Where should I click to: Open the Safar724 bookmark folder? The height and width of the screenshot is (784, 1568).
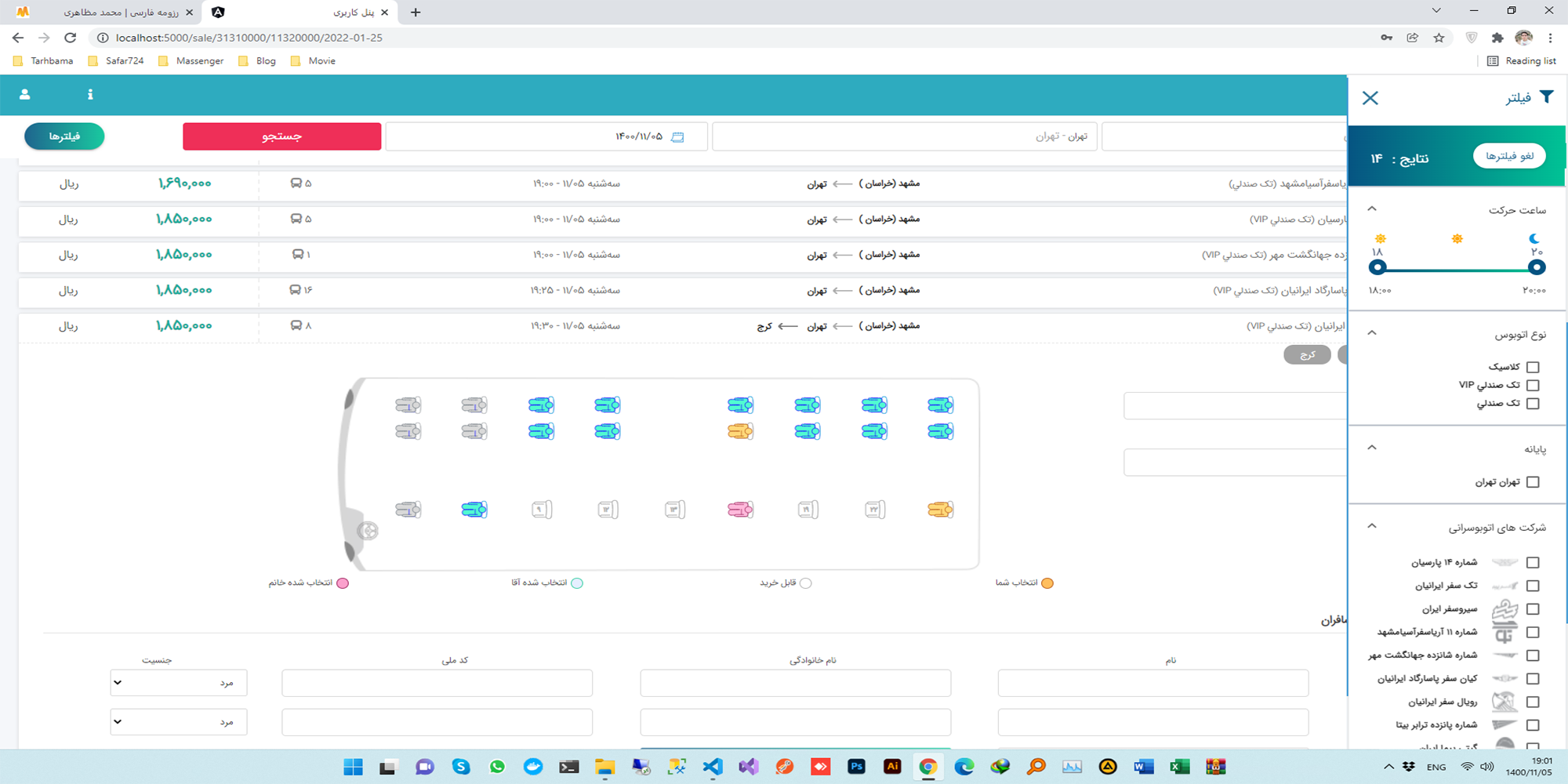click(116, 61)
